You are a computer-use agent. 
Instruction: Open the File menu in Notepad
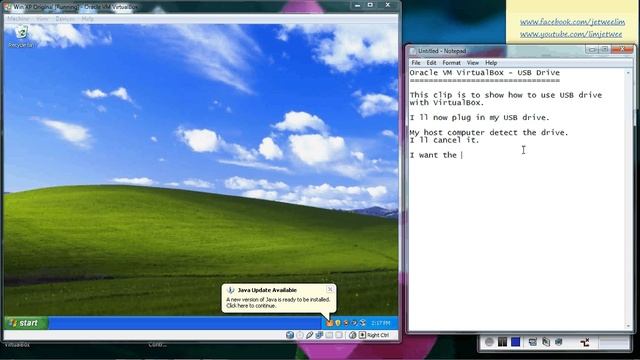tap(416, 62)
